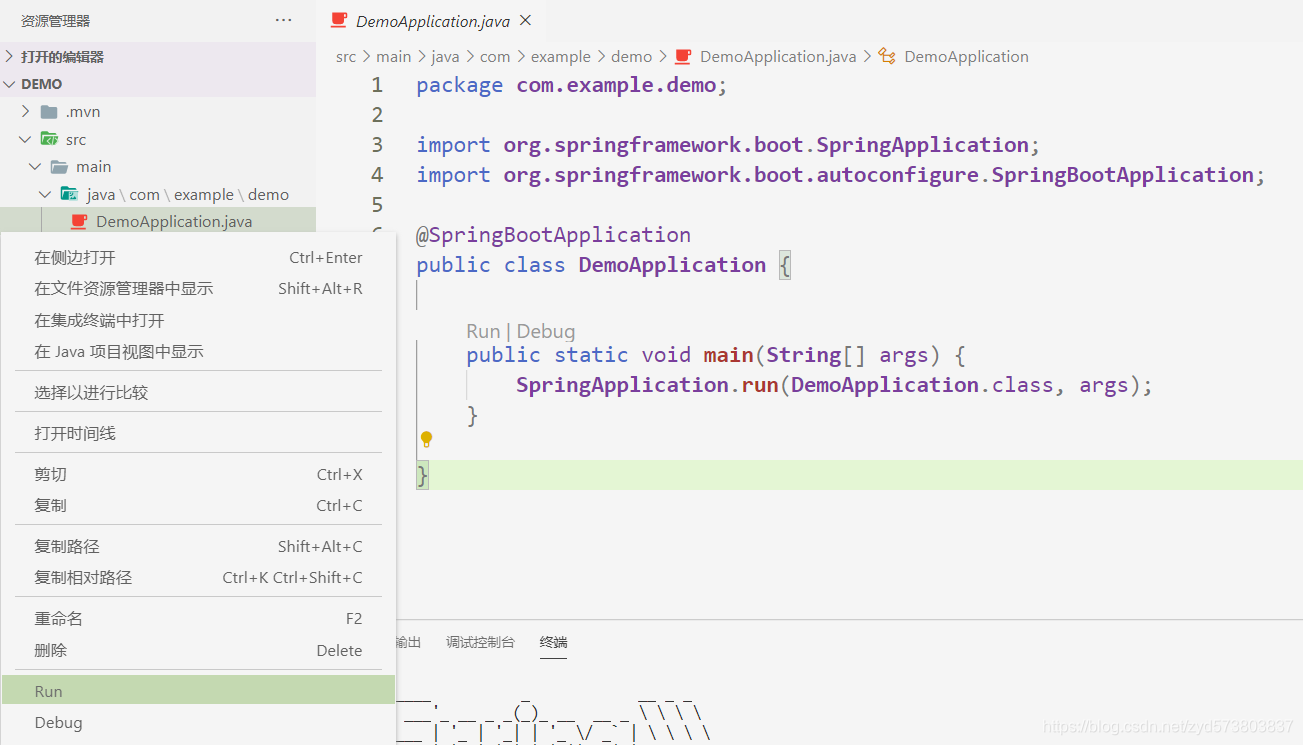Select 在文件资源管理器中显示 menu entry

click(x=198, y=288)
